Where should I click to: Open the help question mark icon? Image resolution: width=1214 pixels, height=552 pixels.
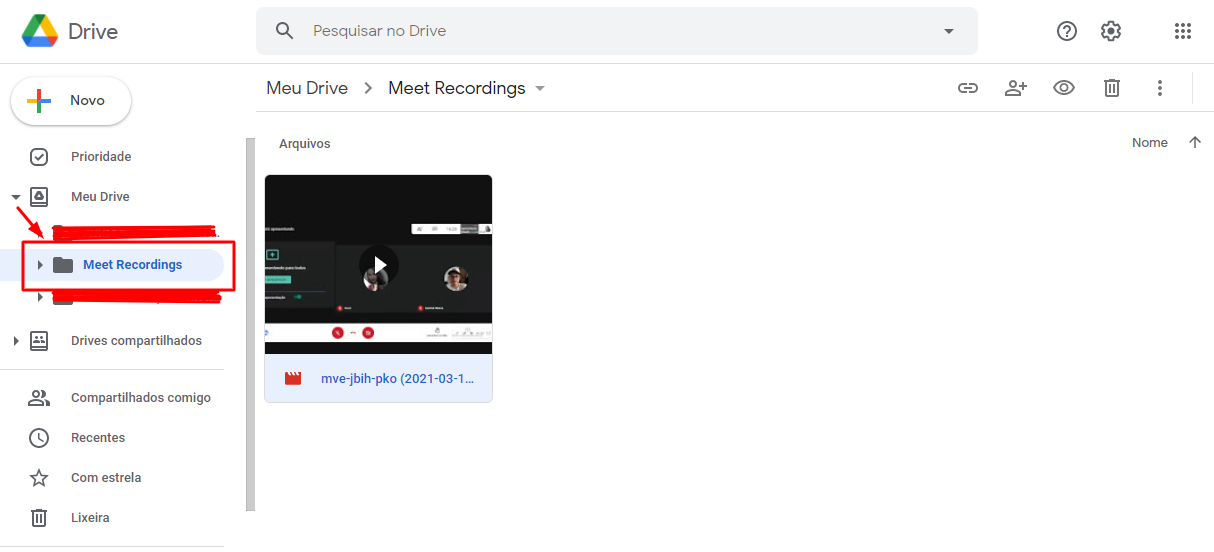tap(1067, 31)
